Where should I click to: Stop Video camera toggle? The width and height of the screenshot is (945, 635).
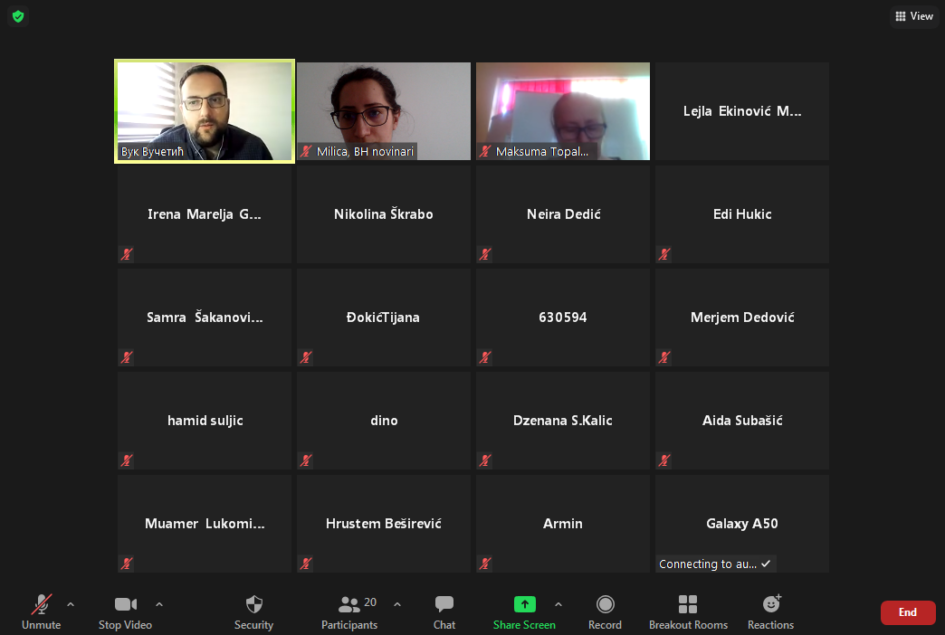click(125, 612)
